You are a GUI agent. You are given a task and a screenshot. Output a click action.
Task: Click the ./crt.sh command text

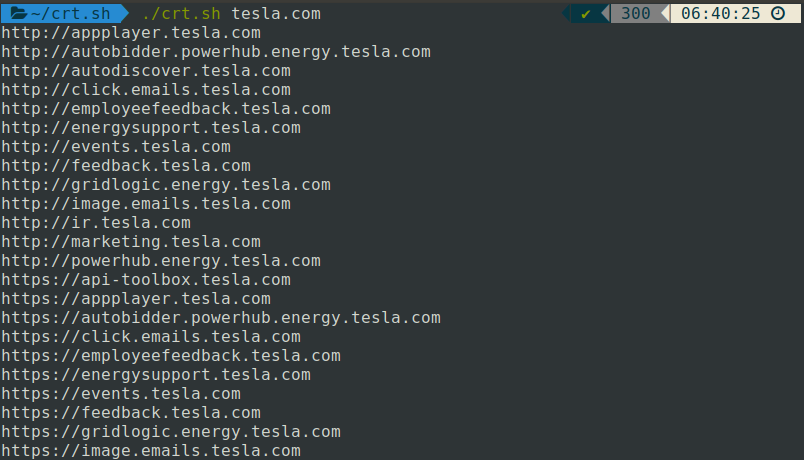click(181, 13)
